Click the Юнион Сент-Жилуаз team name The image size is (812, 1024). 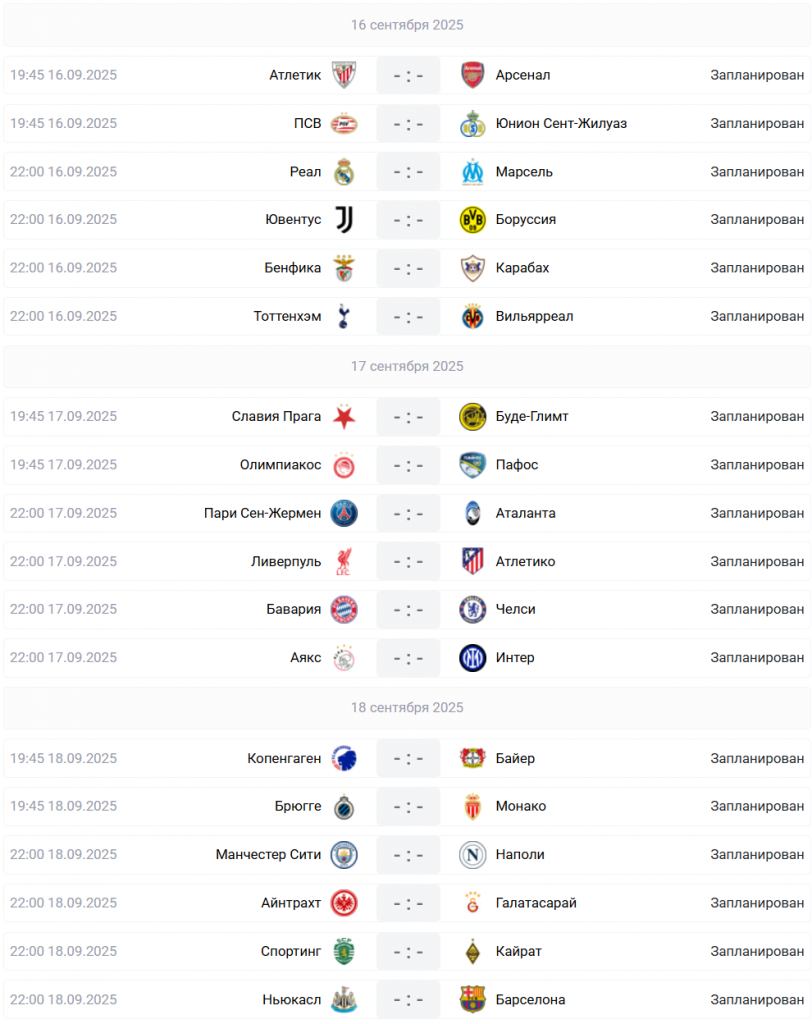pyautogui.click(x=561, y=123)
